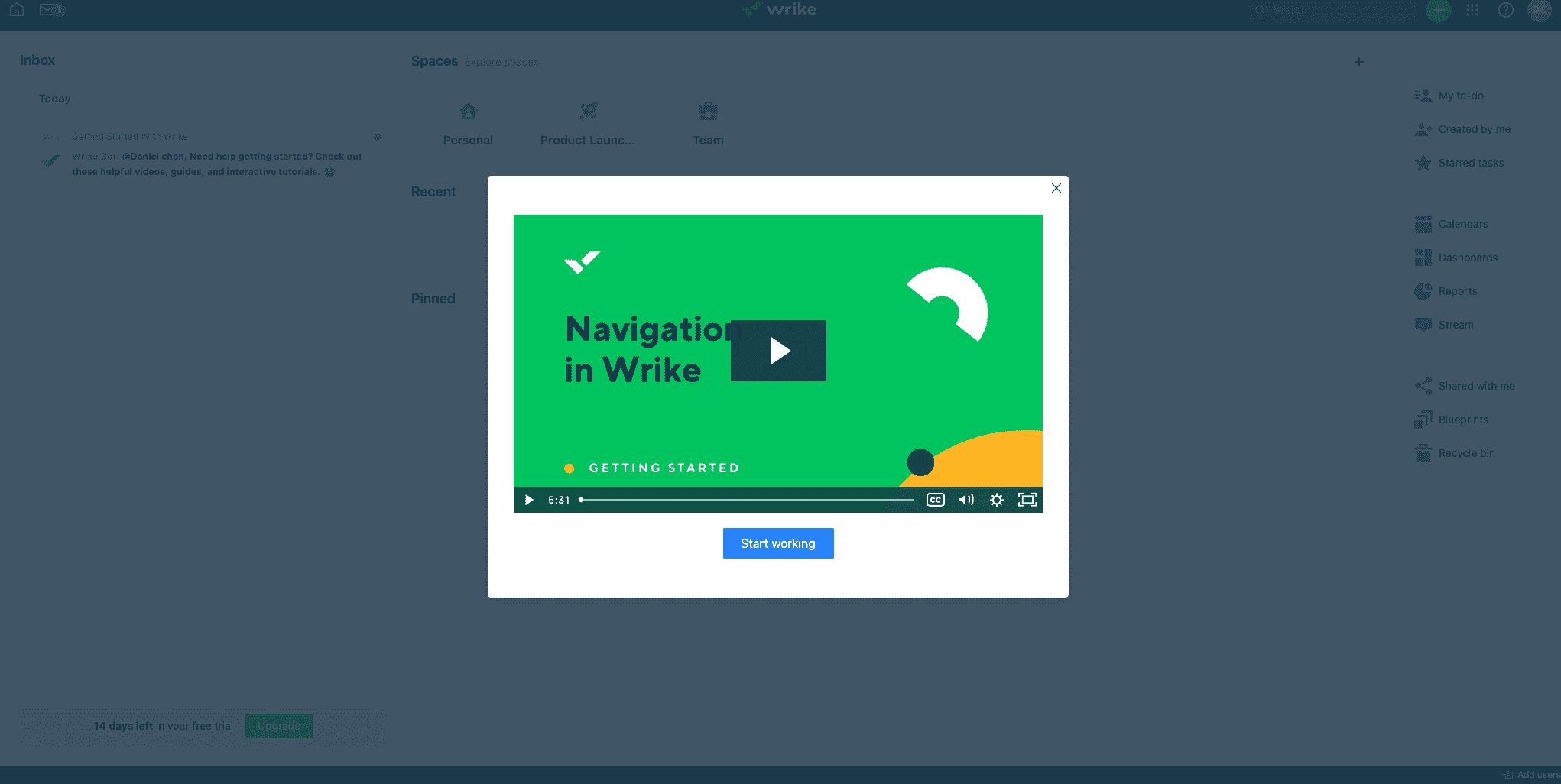Click the add space plus icon

point(1358,62)
